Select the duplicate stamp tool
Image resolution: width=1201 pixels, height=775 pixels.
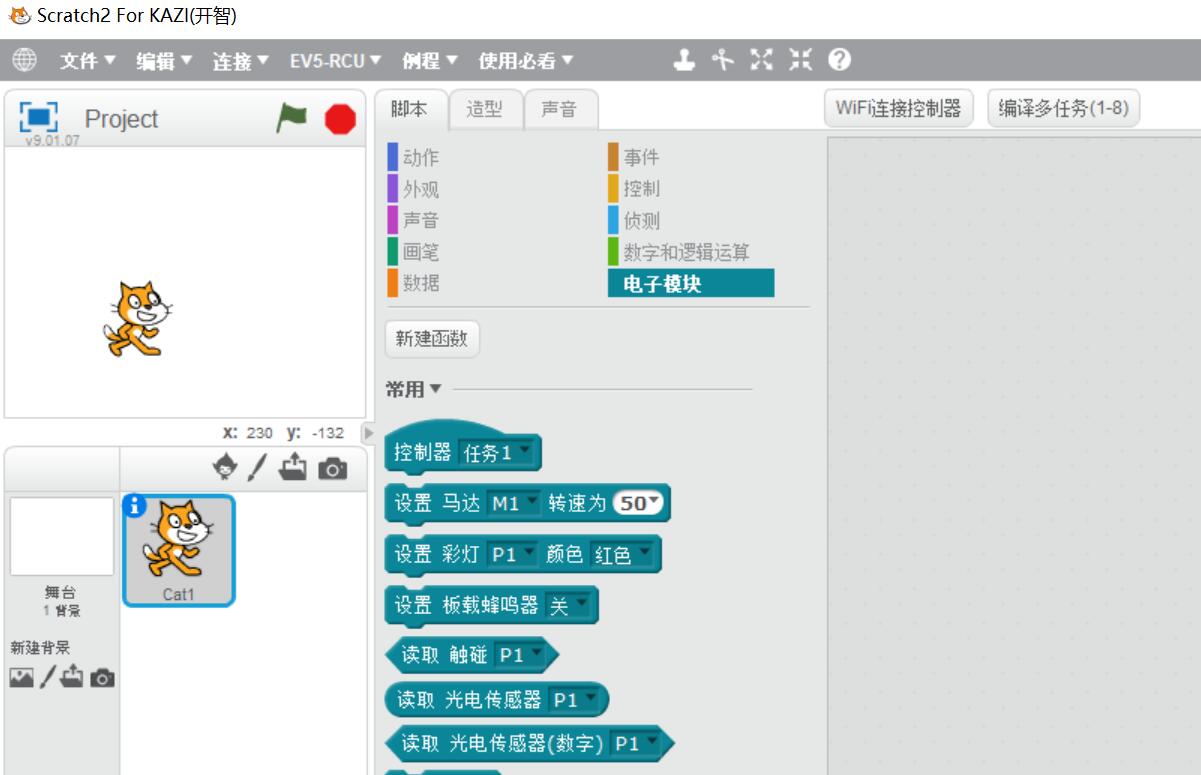(x=684, y=60)
